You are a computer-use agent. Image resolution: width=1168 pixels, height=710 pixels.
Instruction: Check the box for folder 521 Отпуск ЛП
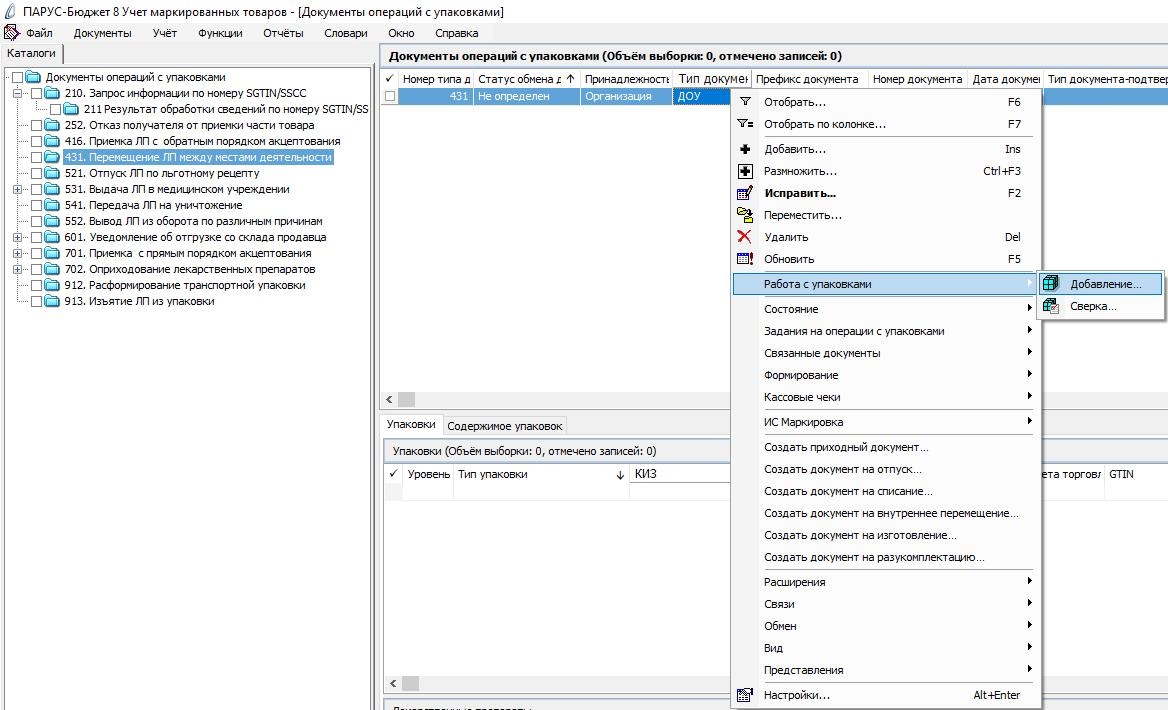tap(36, 174)
